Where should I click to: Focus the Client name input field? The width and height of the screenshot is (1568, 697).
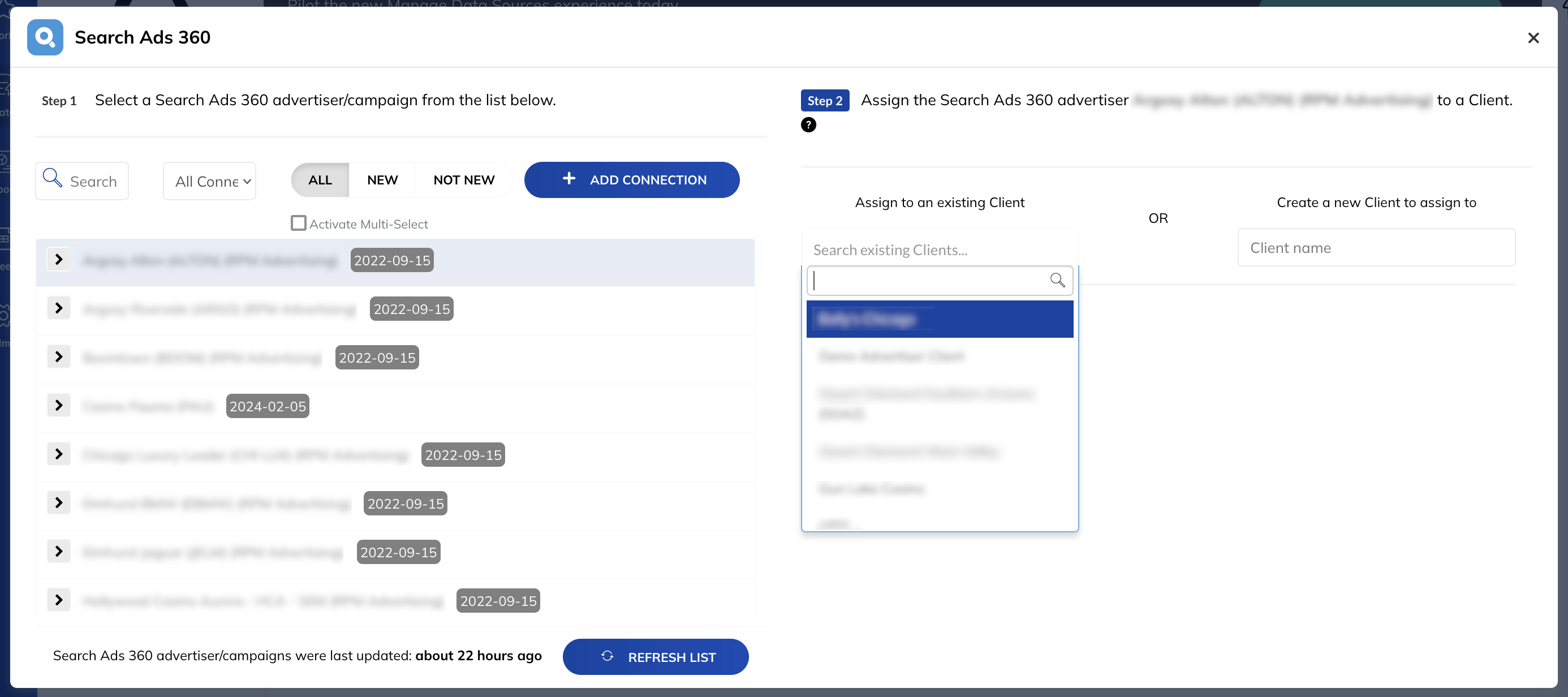tap(1376, 248)
